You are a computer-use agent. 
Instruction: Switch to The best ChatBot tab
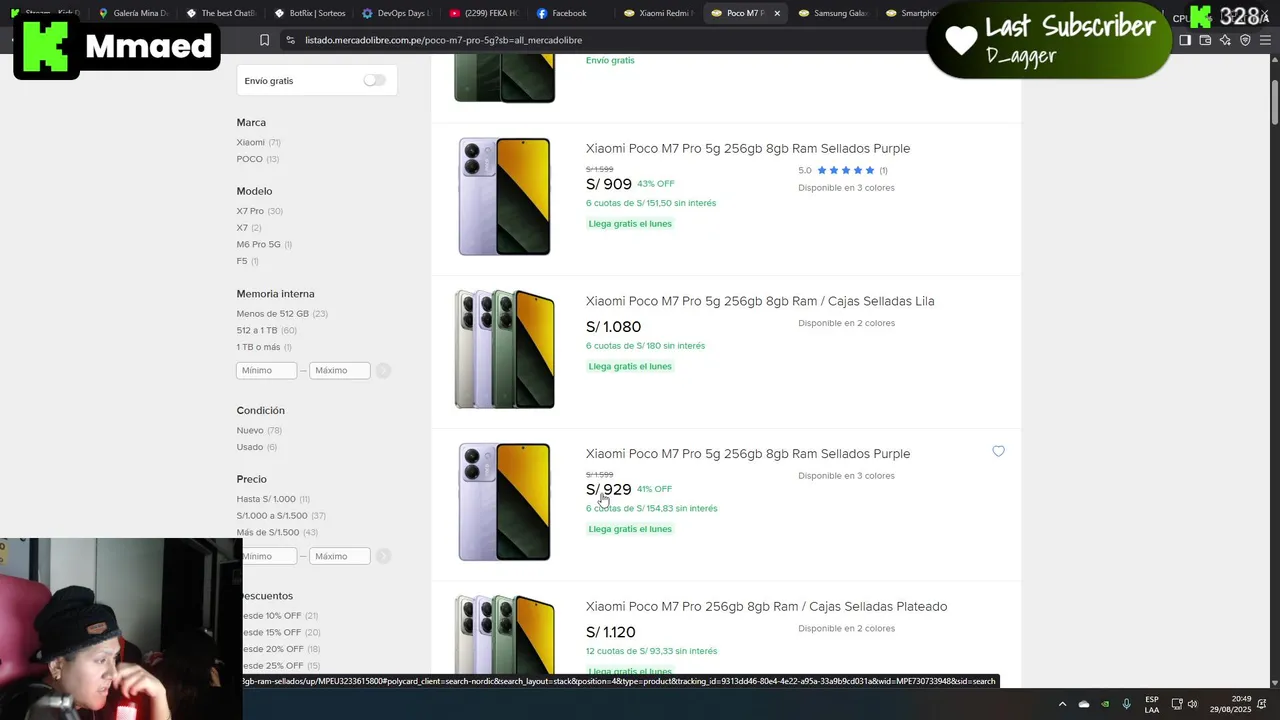point(222,13)
